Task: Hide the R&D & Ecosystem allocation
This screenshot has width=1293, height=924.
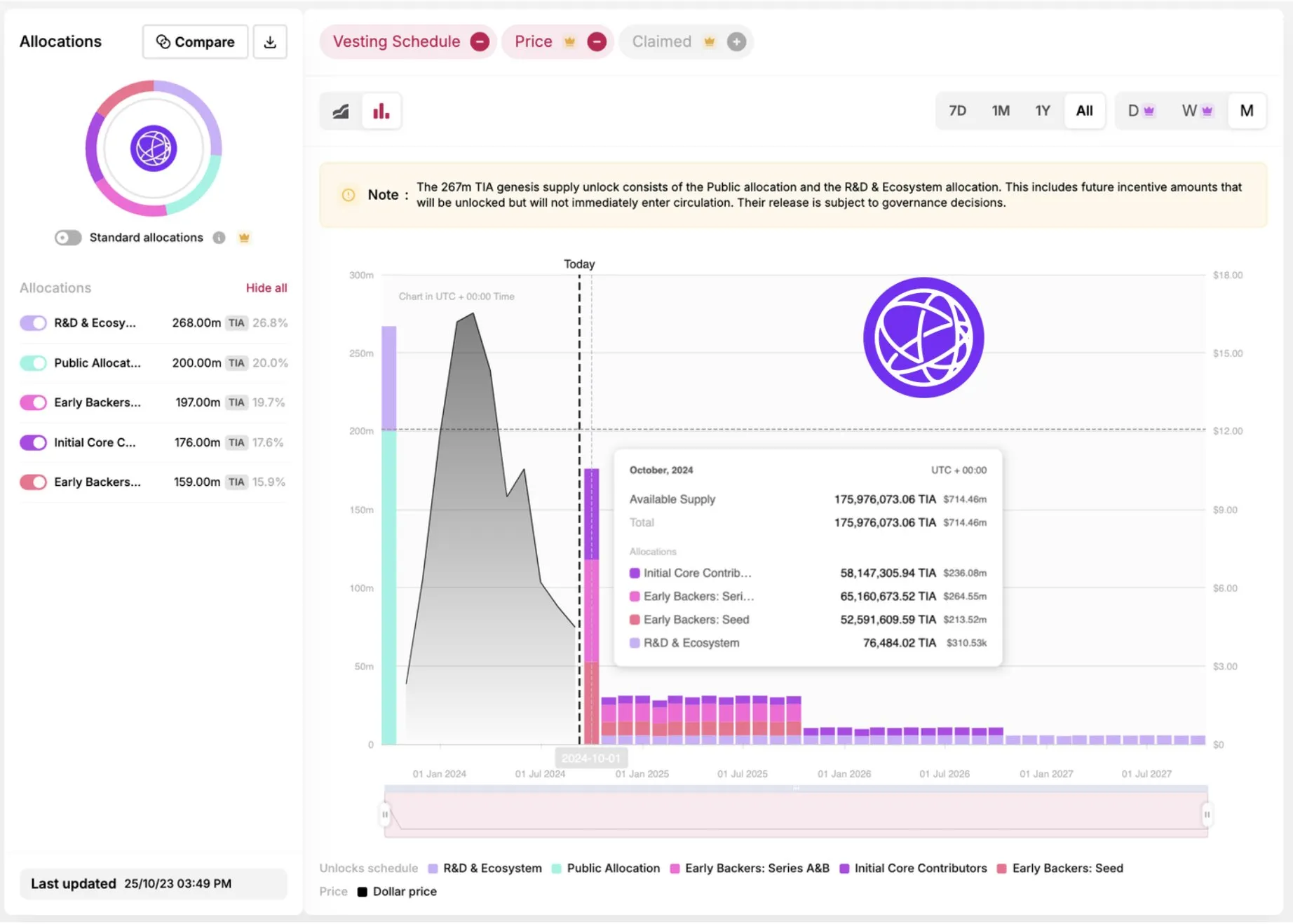Action: coord(33,322)
